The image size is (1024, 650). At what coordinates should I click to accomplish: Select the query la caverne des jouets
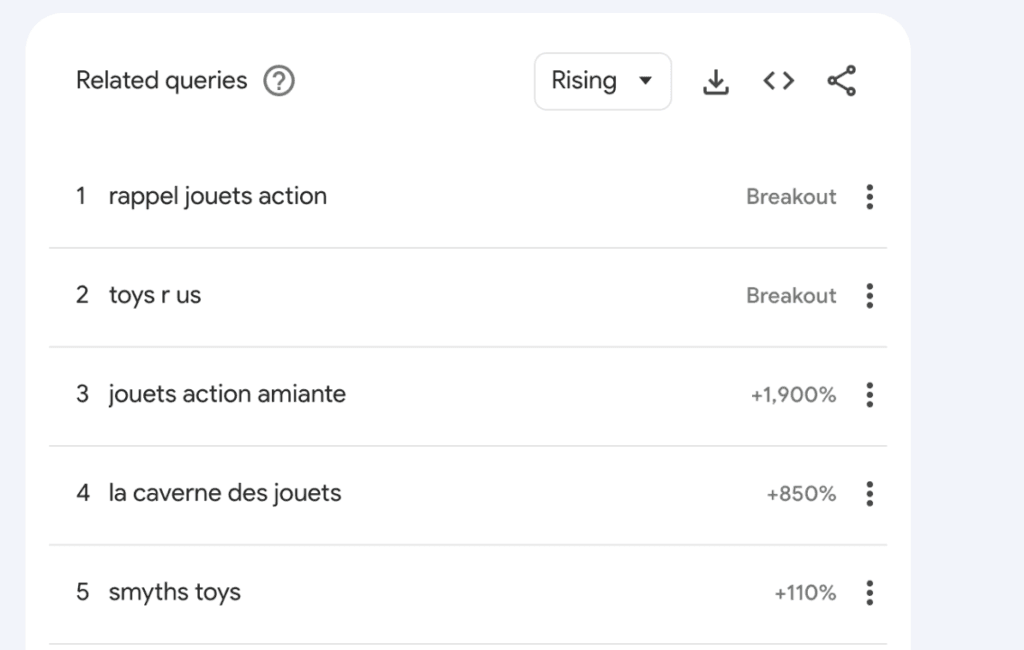pyautogui.click(x=225, y=493)
